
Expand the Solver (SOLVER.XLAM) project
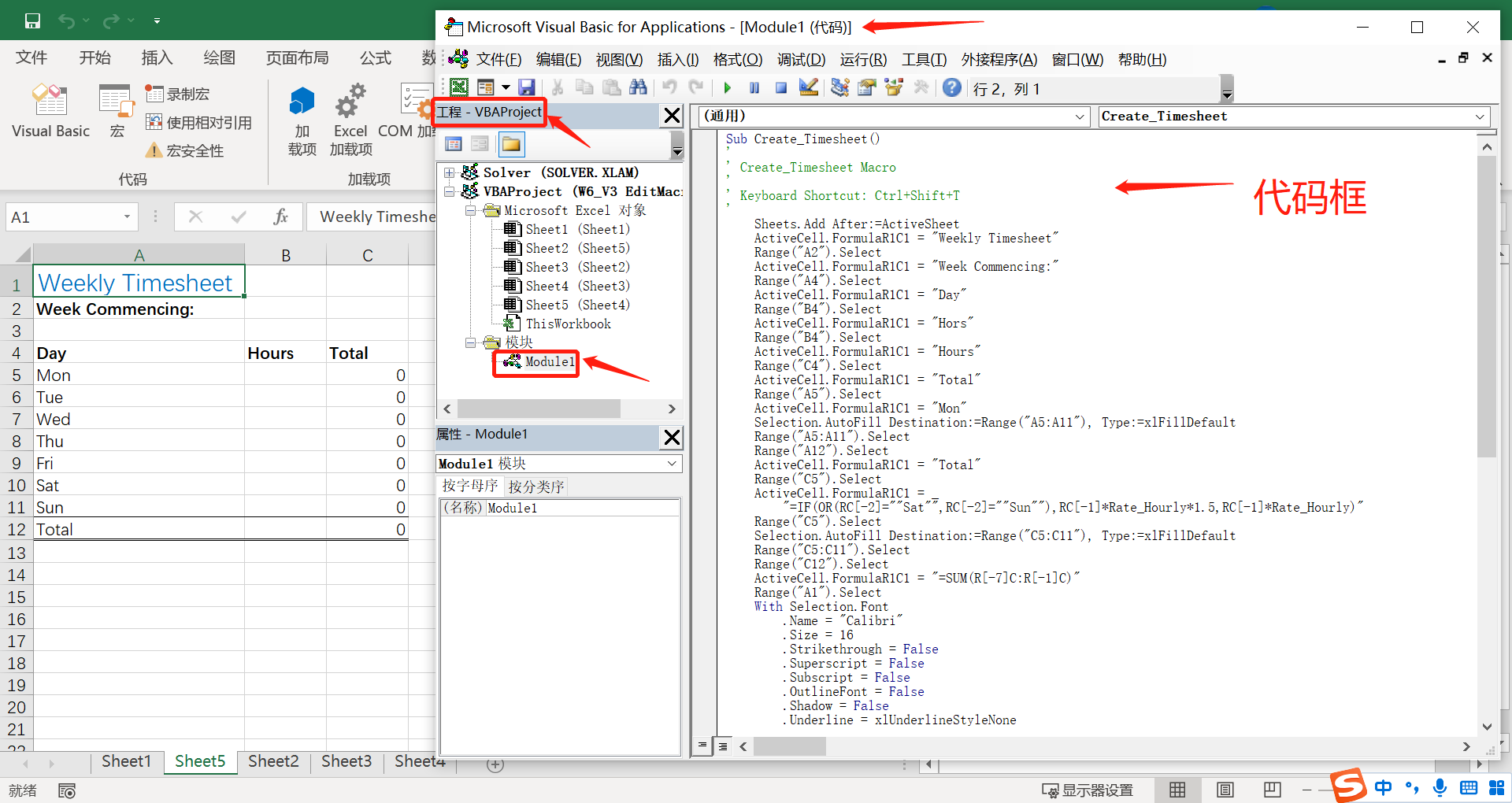(x=449, y=172)
